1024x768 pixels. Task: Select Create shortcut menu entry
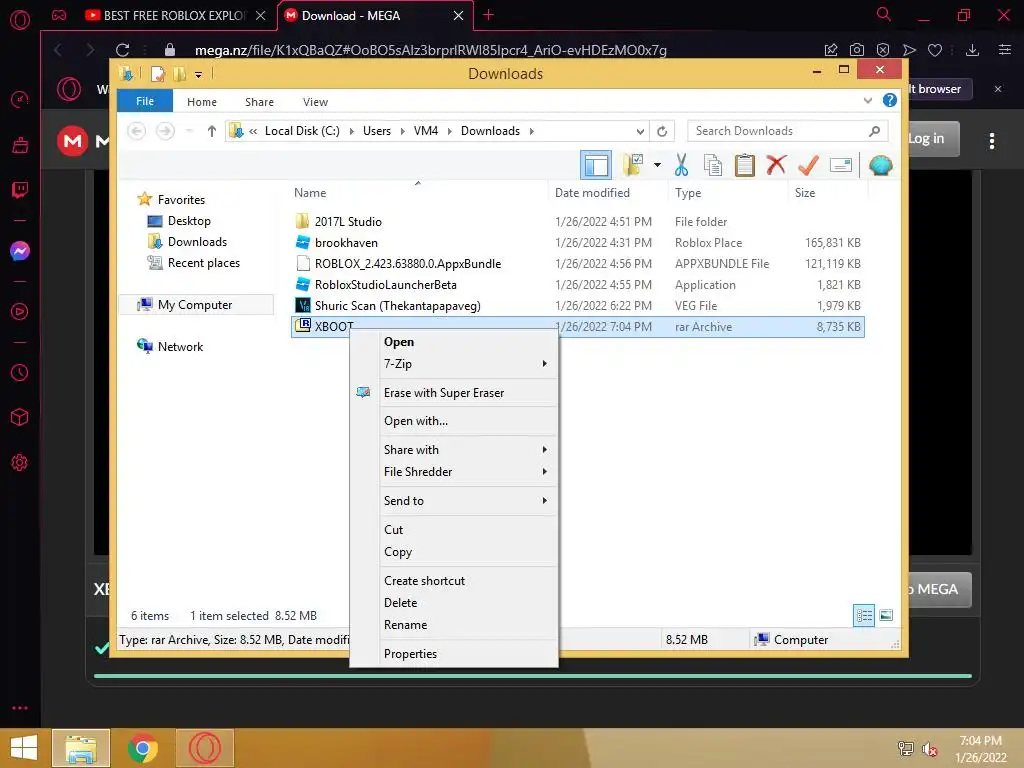click(454, 581)
